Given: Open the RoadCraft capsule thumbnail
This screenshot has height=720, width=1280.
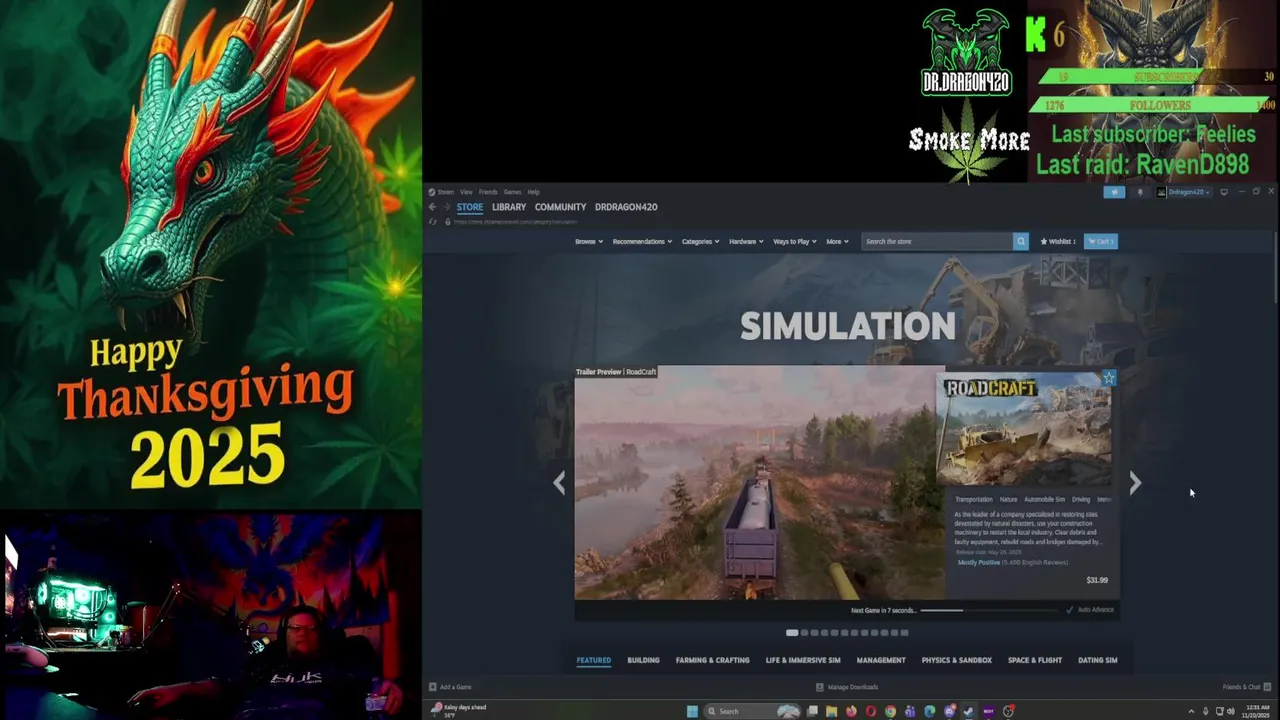Looking at the screenshot, I should pyautogui.click(x=1023, y=429).
